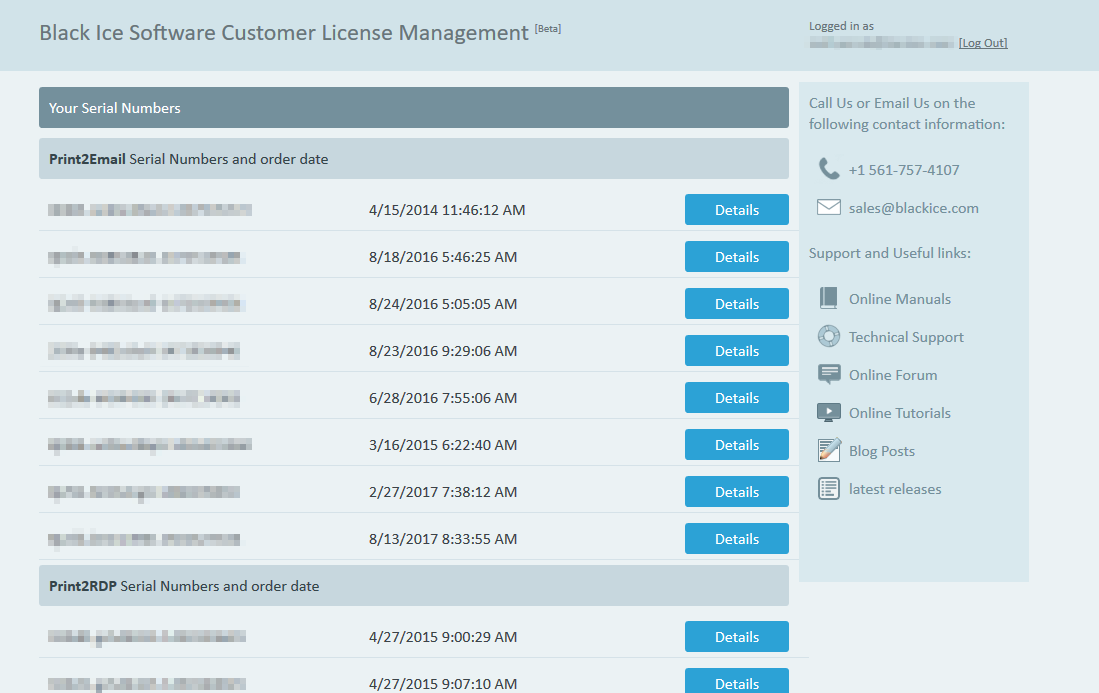
Task: Click the Black Ice Software Customer License Management title
Action: (x=284, y=33)
